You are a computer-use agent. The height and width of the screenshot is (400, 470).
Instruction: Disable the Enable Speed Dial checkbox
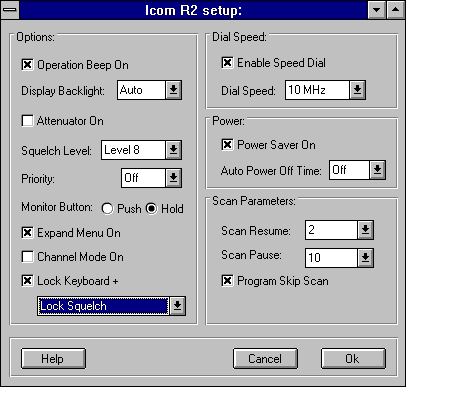coord(227,63)
